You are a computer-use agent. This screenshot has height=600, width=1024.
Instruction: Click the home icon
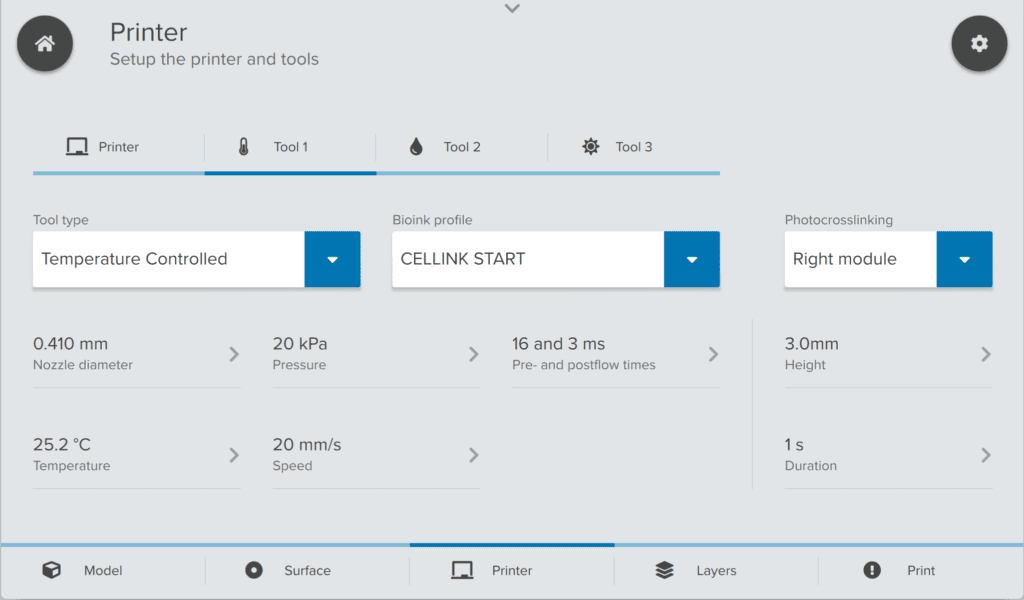point(44,43)
